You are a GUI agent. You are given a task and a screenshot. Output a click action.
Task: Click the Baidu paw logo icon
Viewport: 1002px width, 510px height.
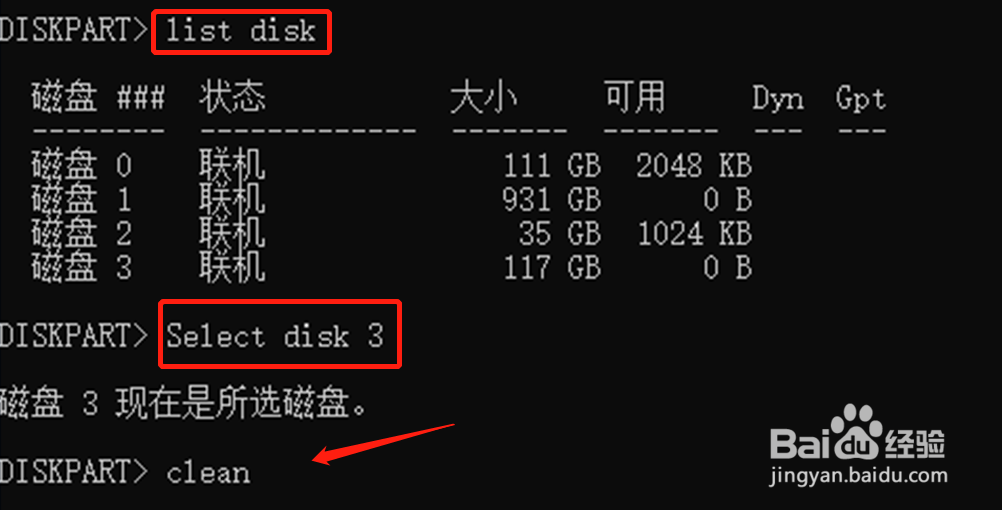click(856, 431)
